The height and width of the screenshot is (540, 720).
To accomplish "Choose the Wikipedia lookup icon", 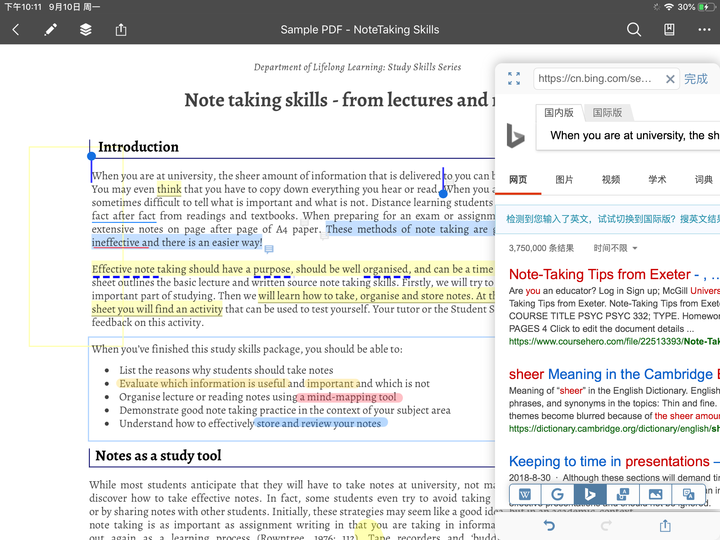I will pyautogui.click(x=525, y=495).
